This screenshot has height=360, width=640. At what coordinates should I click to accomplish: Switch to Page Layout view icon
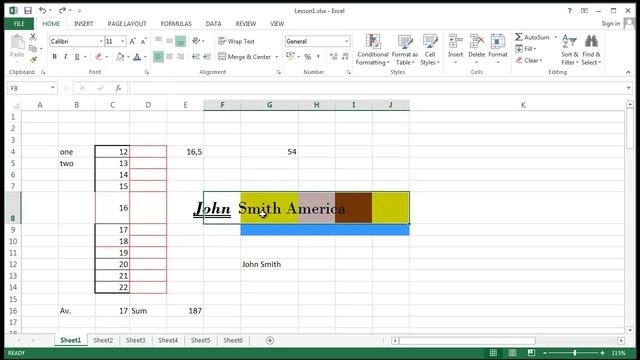tap(512, 353)
